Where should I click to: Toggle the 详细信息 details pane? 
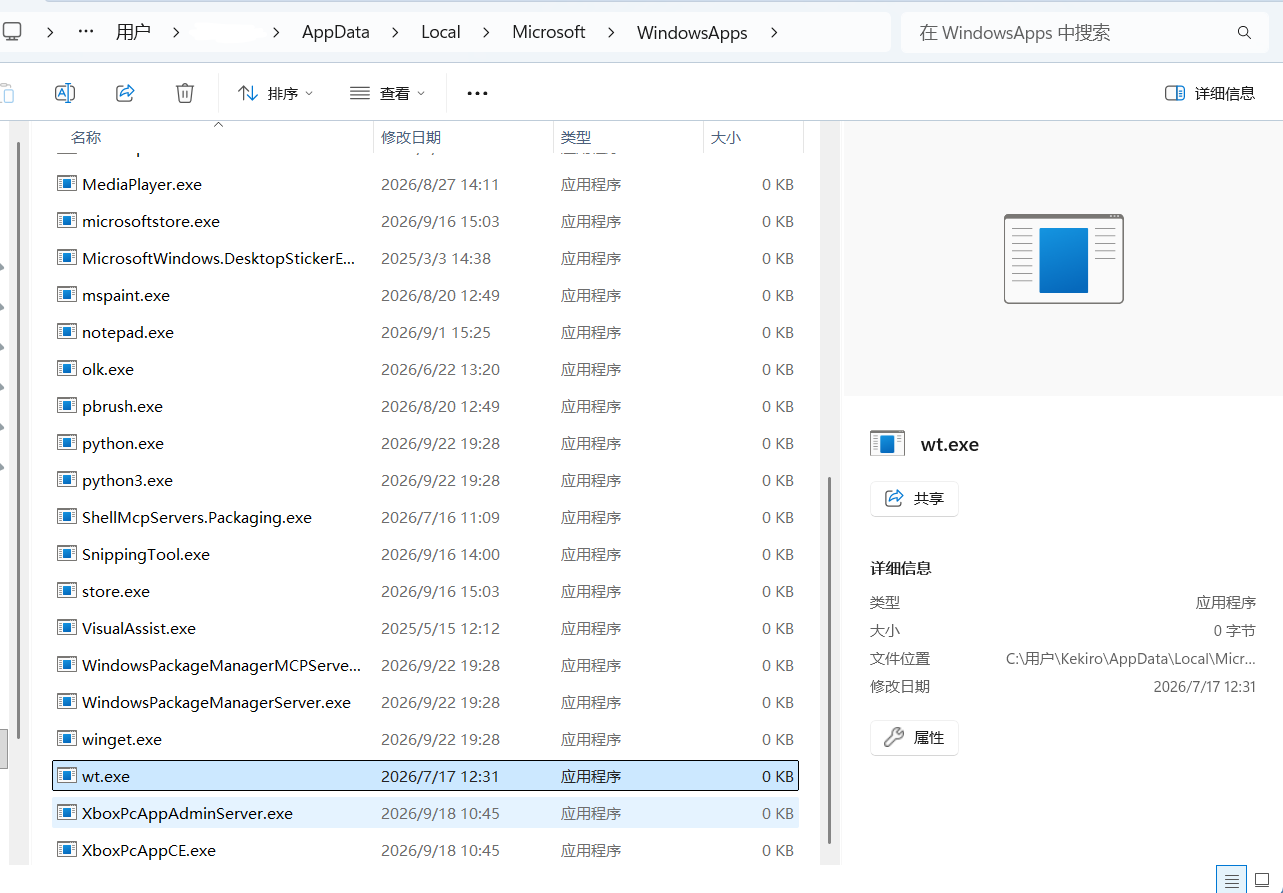click(1210, 93)
